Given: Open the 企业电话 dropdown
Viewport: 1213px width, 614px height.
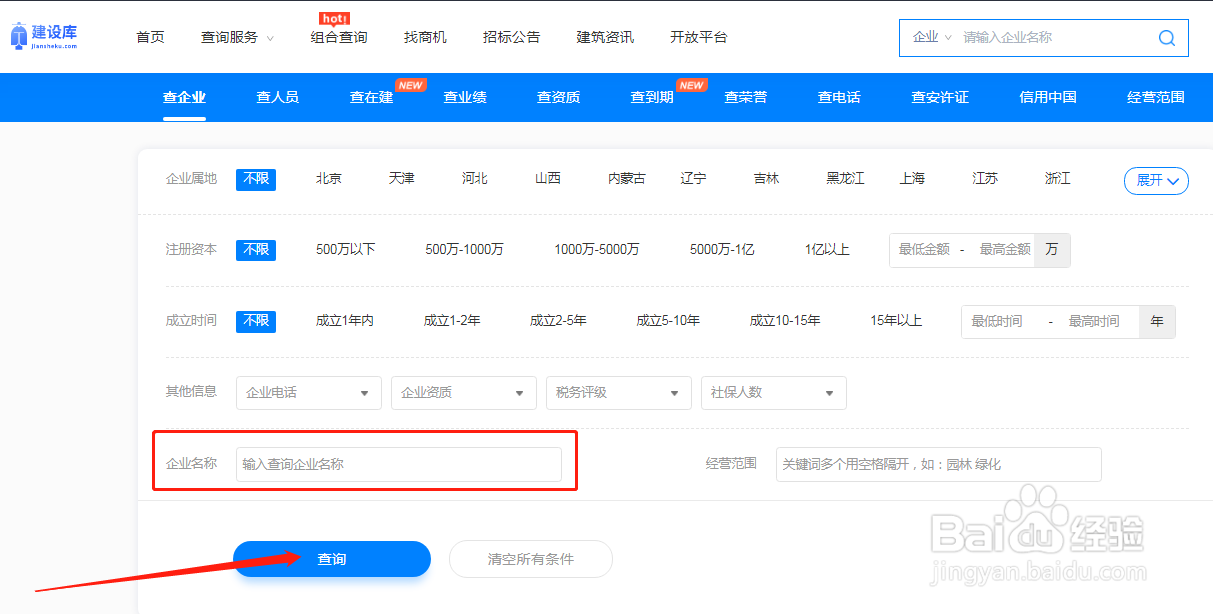Looking at the screenshot, I should coord(308,392).
